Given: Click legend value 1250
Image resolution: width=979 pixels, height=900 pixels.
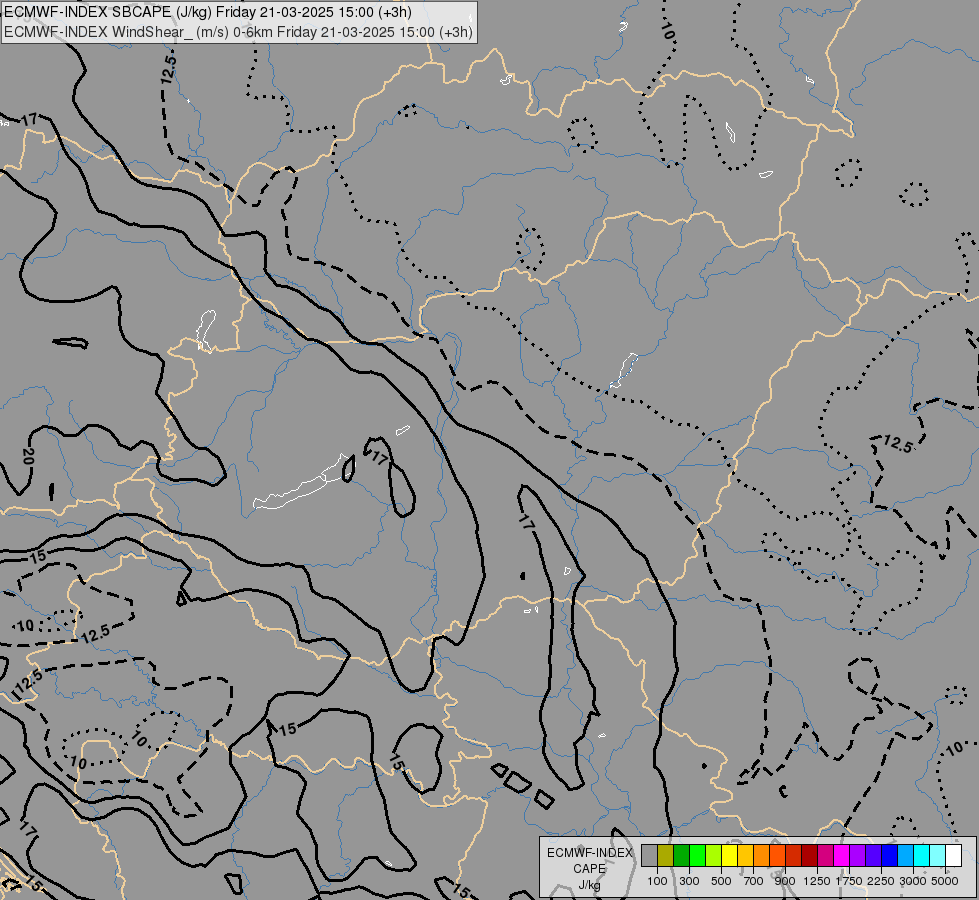Looking at the screenshot, I should coord(817,881).
